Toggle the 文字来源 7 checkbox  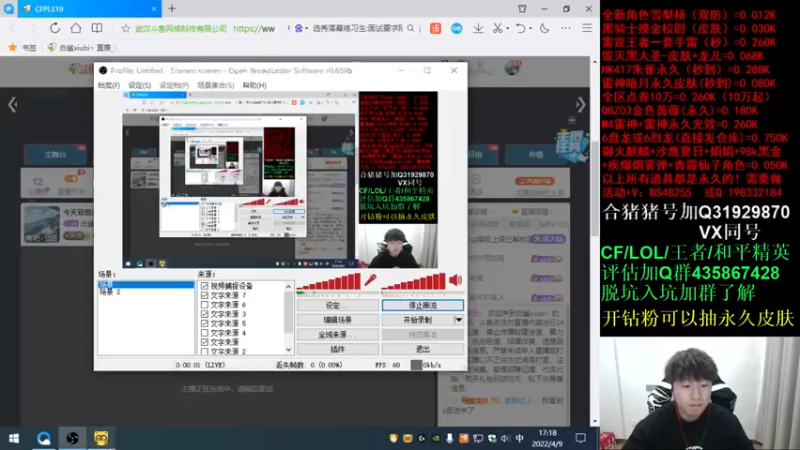pos(205,295)
